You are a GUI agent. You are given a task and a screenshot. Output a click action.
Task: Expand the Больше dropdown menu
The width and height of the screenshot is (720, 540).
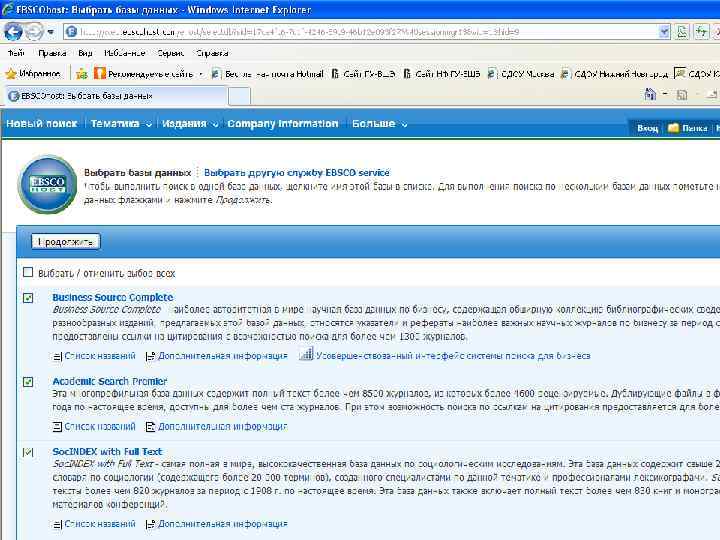379,124
